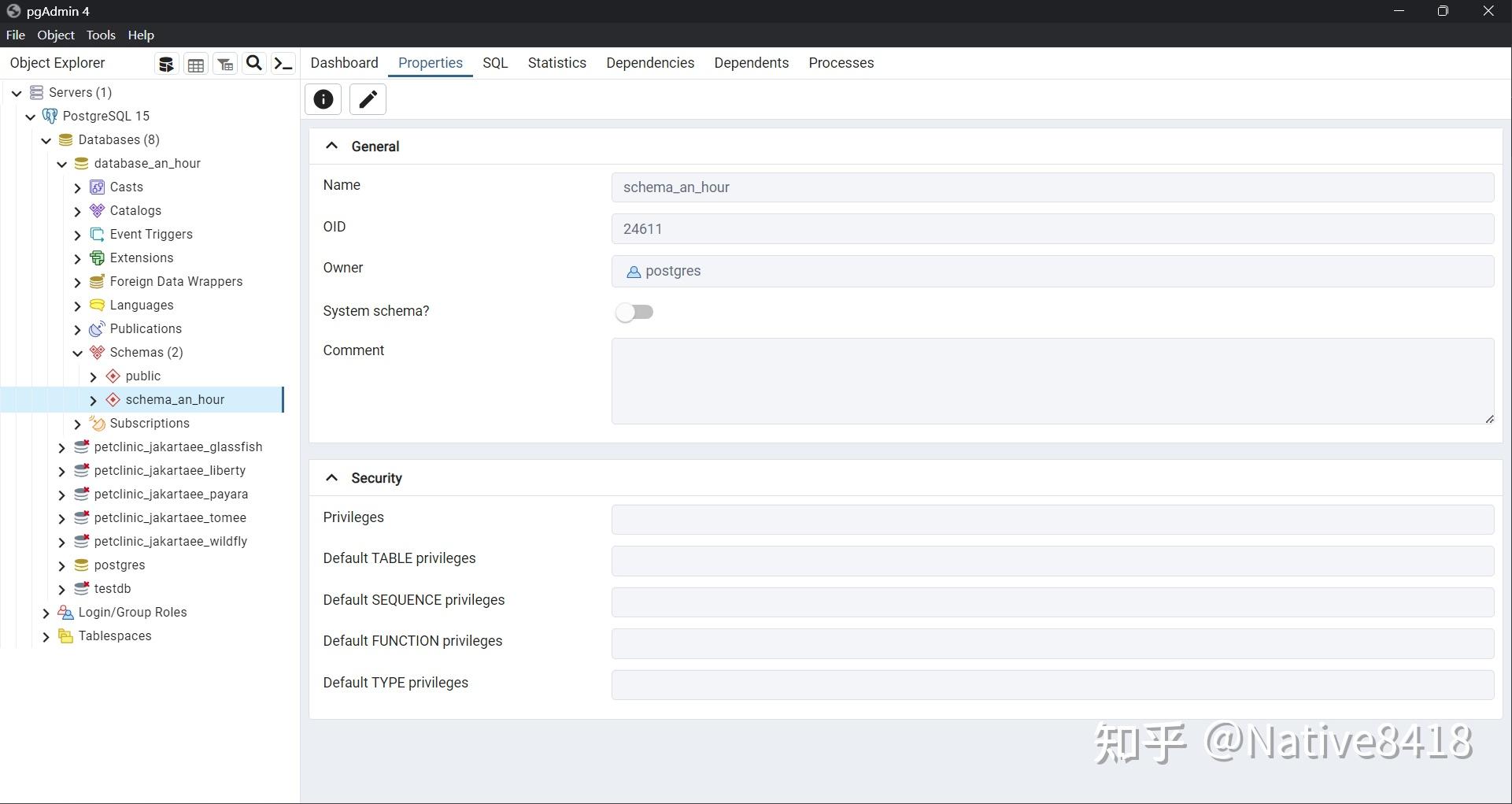Expand the Login/Group Roles arrow
The image size is (1512, 804).
click(46, 613)
